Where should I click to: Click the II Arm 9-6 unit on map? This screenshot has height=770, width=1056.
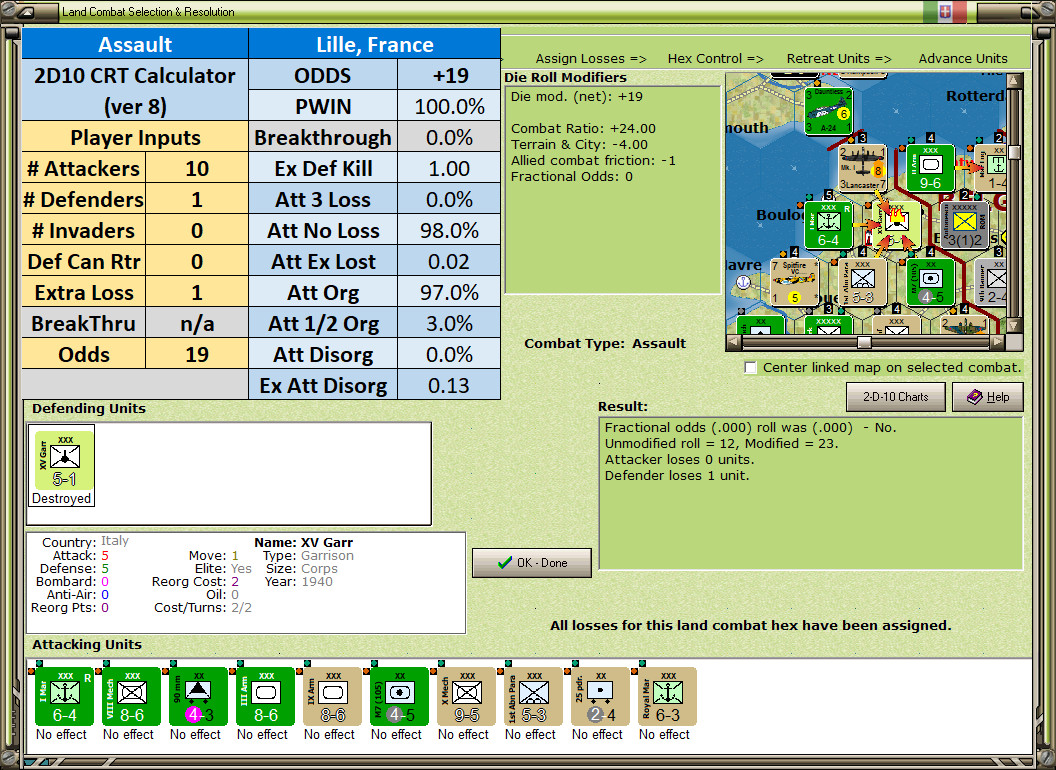tap(930, 168)
